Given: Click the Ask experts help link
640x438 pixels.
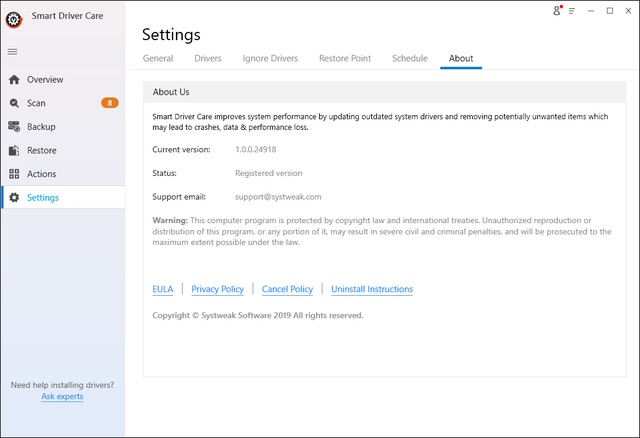Looking at the screenshot, I should (62, 397).
